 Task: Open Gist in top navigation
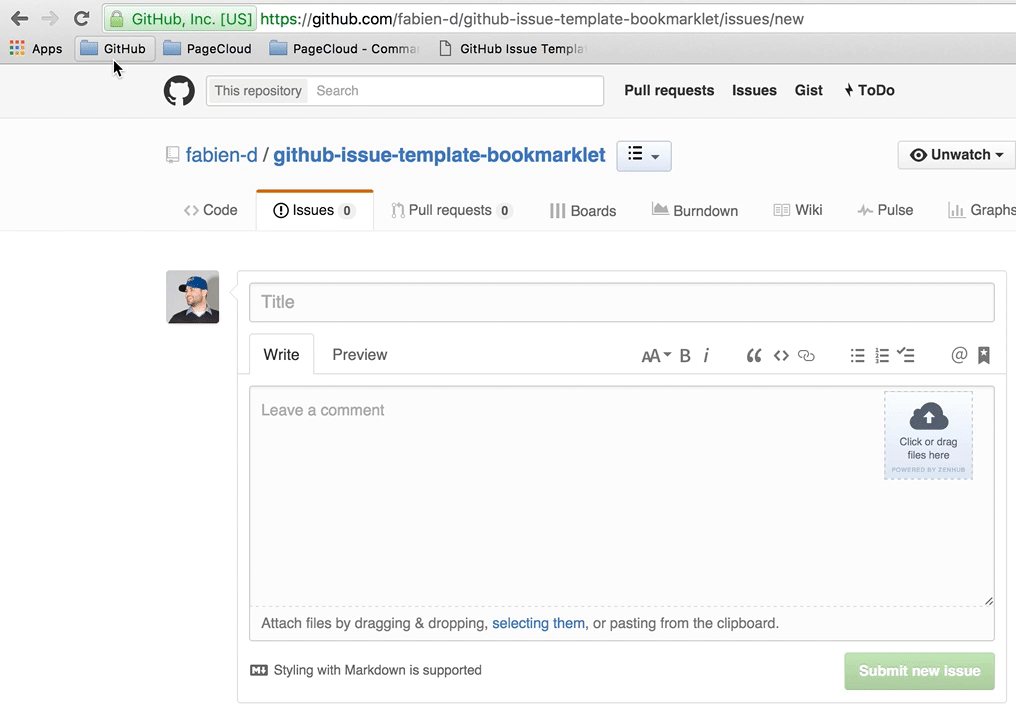(809, 90)
